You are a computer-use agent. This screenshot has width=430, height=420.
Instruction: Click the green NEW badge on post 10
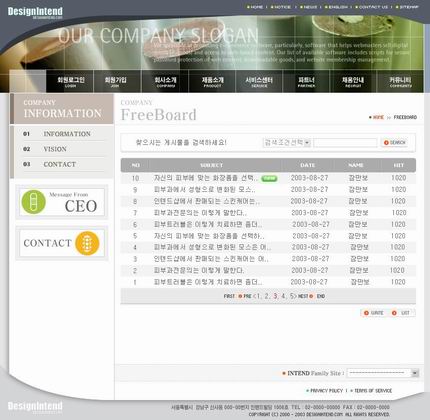[x=269, y=178]
